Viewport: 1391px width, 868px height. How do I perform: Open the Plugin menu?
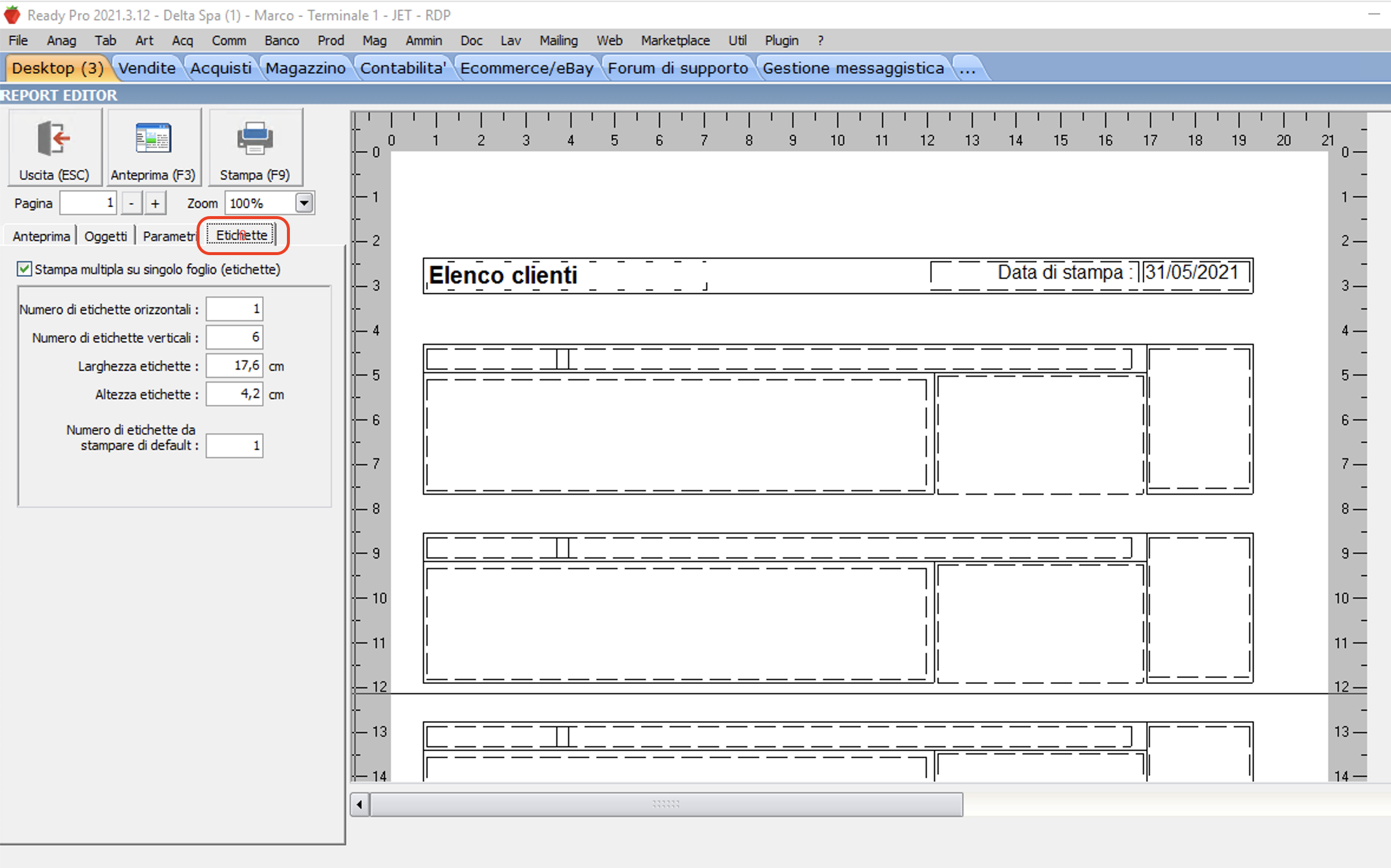782,40
